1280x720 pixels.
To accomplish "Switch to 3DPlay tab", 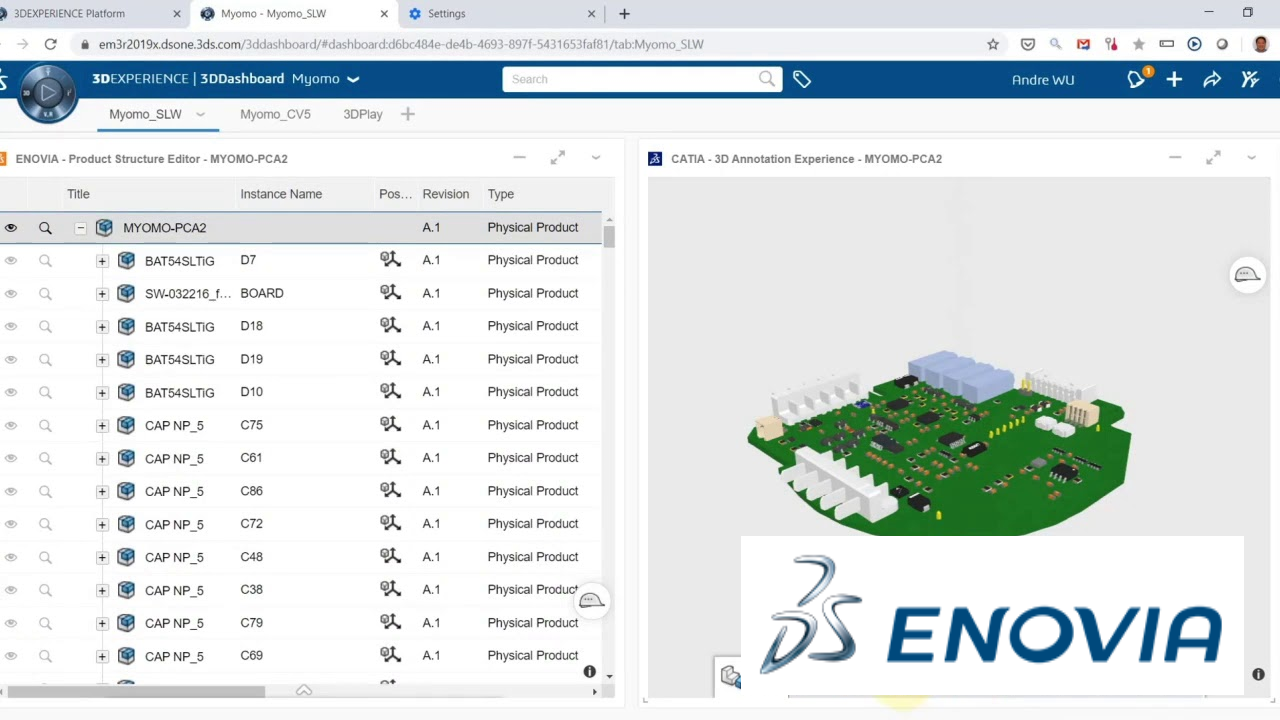I will pos(363,114).
